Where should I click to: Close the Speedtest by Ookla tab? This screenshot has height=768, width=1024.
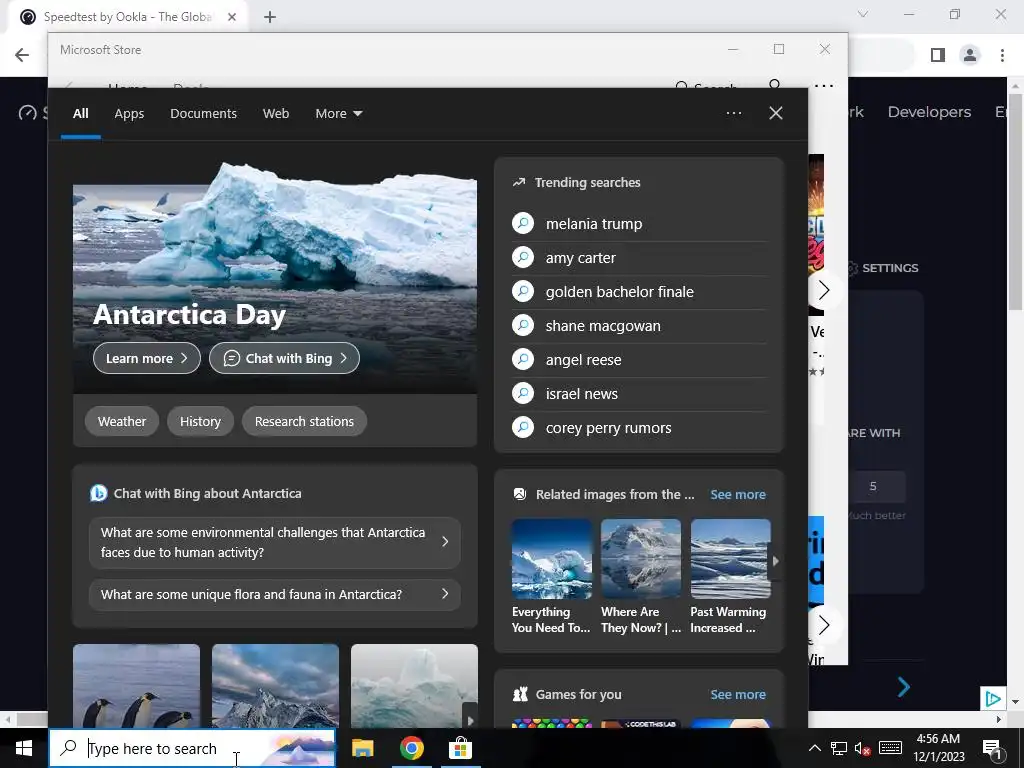click(x=232, y=17)
